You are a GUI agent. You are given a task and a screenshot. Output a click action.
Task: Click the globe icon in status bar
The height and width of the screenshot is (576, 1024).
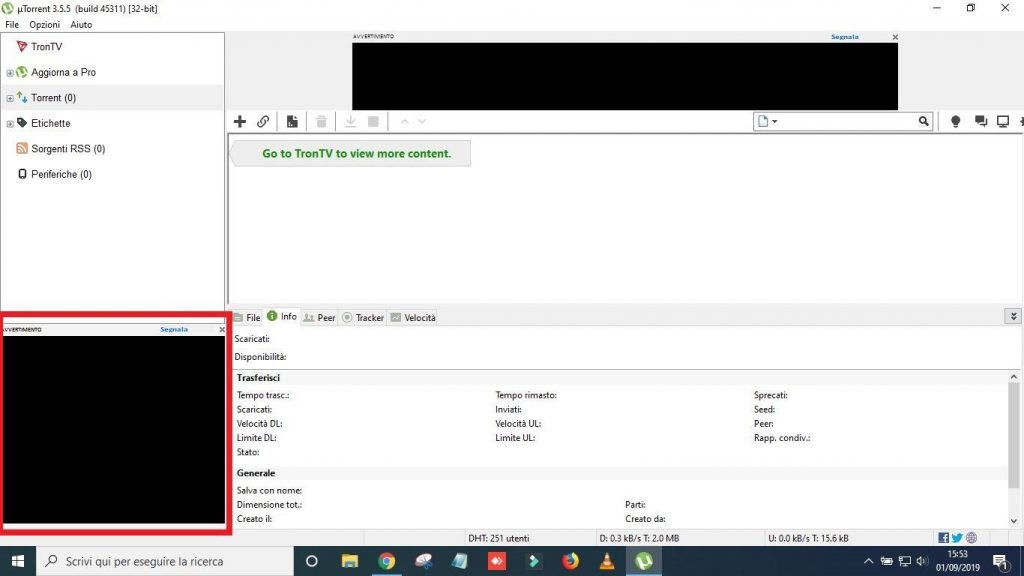pyautogui.click(x=972, y=538)
